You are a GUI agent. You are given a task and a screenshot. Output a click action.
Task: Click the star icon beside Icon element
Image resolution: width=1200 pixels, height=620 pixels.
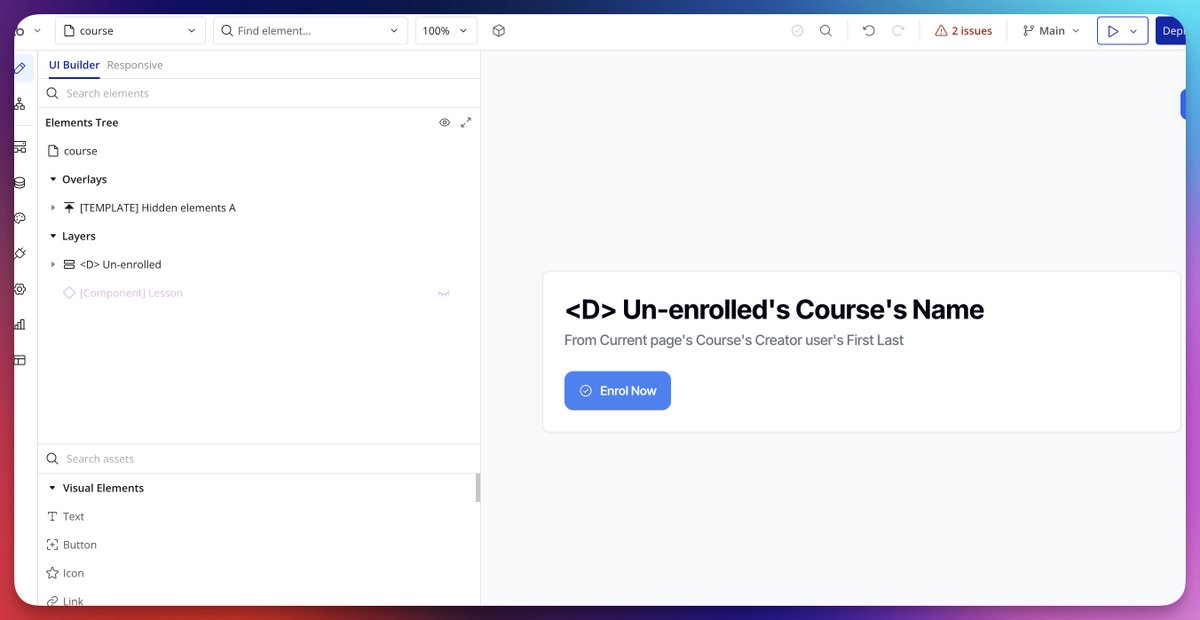pyautogui.click(x=53, y=573)
